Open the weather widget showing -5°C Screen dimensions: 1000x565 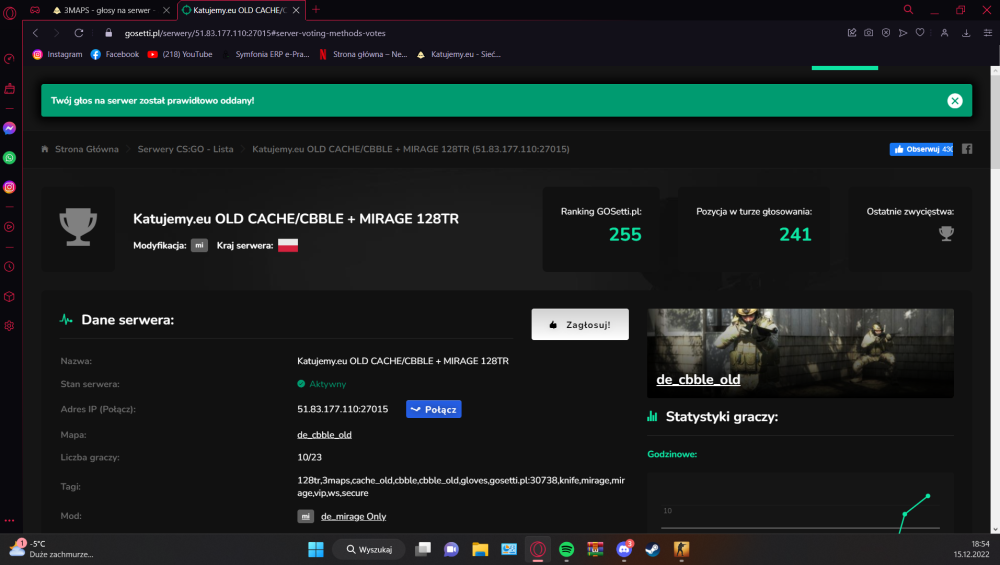[x=52, y=548]
